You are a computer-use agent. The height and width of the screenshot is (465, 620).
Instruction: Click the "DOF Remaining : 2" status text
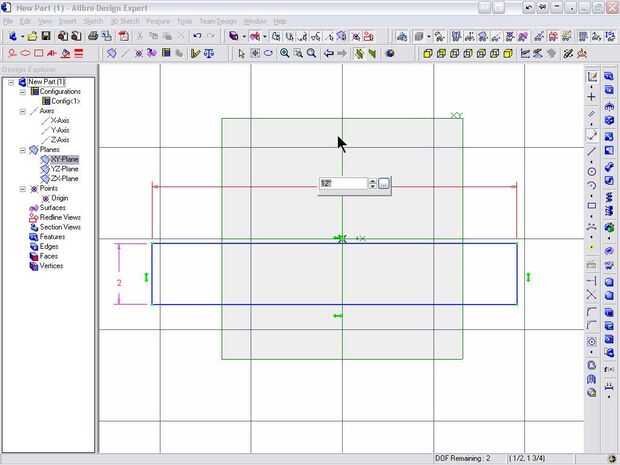(463, 458)
